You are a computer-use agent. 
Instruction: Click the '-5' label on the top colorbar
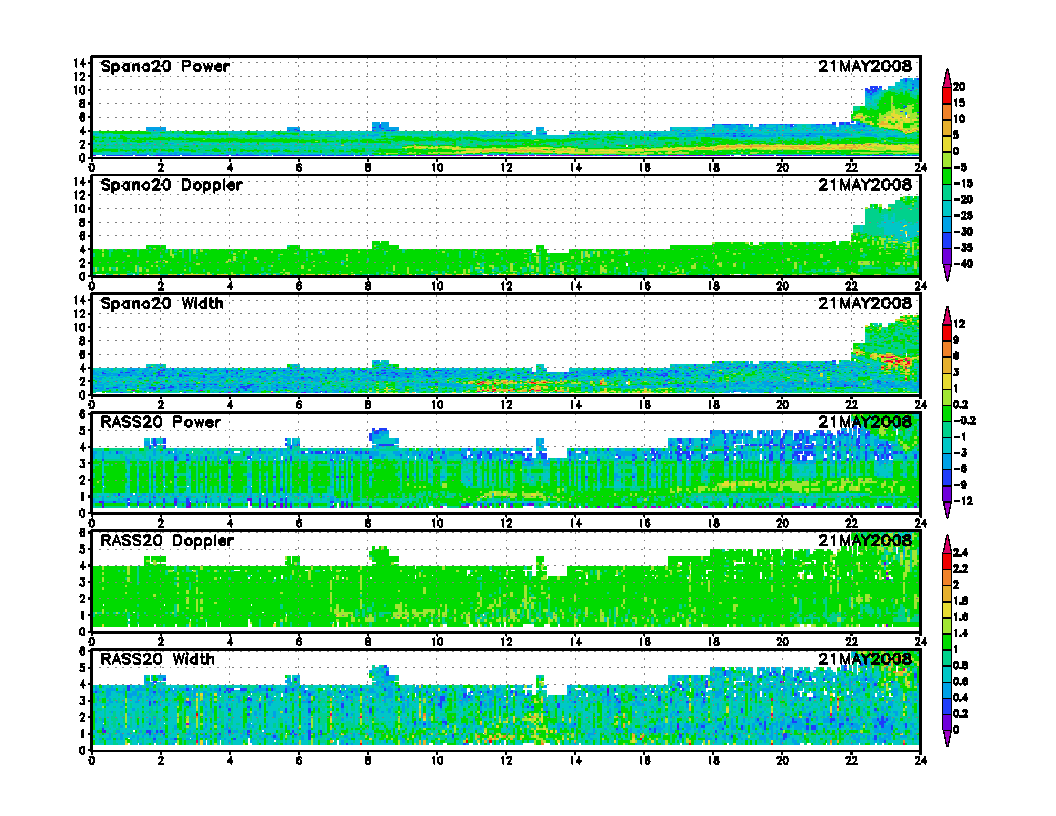(x=961, y=167)
